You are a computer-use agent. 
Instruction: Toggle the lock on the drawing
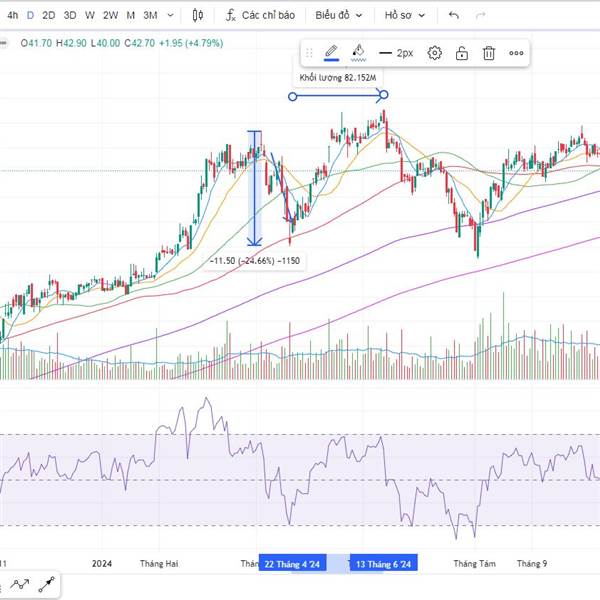point(462,53)
